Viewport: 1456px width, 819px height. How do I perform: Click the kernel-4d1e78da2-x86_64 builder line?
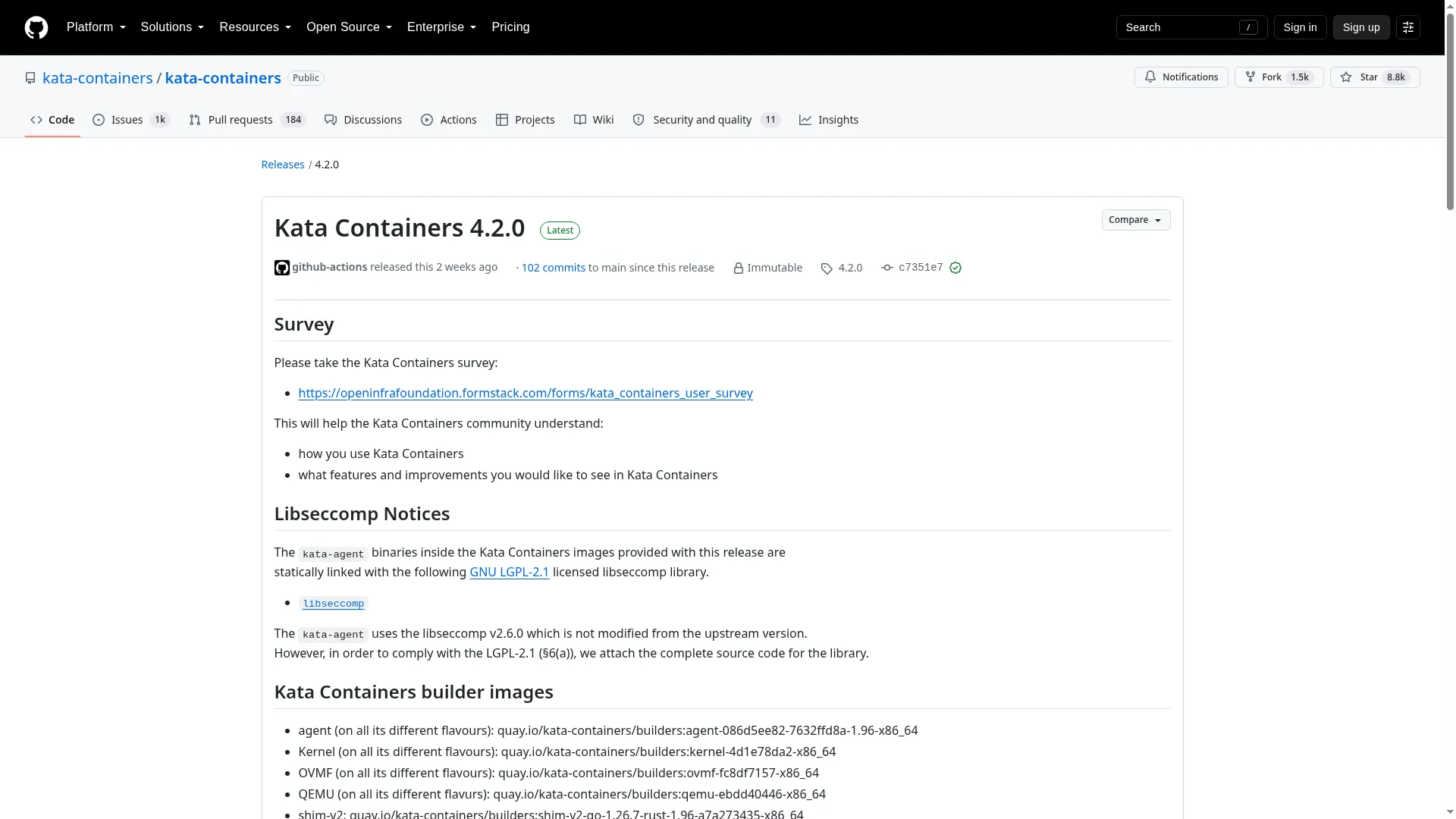566,752
